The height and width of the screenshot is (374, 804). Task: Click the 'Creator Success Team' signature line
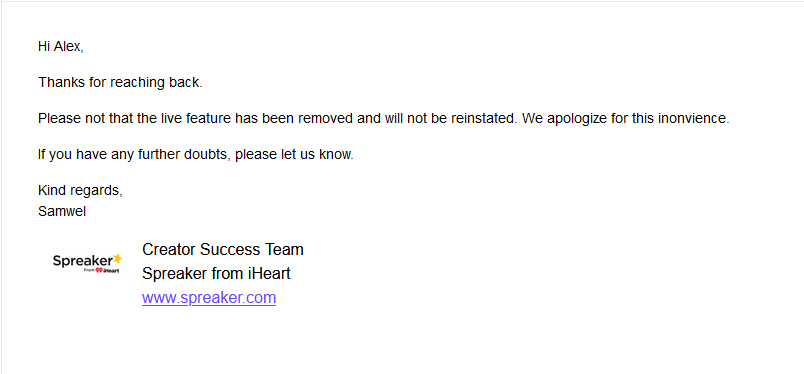[x=223, y=250]
